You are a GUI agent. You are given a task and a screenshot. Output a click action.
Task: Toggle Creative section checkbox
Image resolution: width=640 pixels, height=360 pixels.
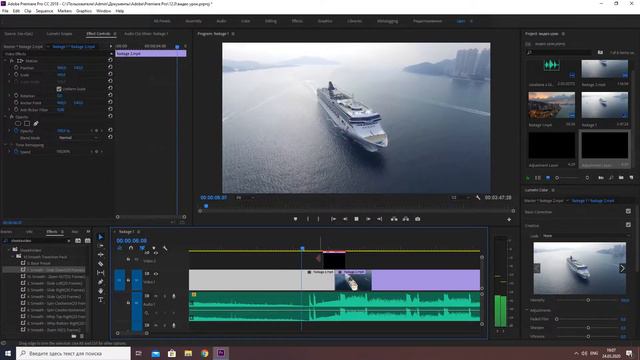tap(628, 225)
